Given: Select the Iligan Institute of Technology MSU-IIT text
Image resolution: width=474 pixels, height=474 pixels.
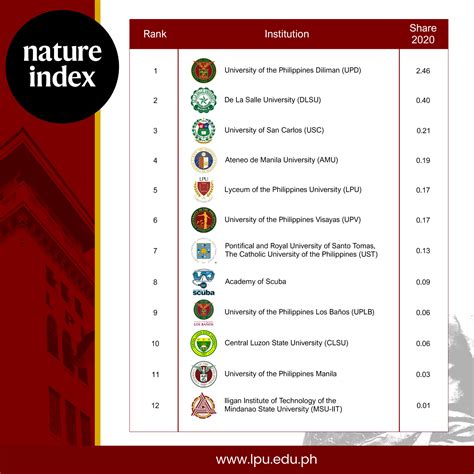Looking at the screenshot, I should 283,405.
